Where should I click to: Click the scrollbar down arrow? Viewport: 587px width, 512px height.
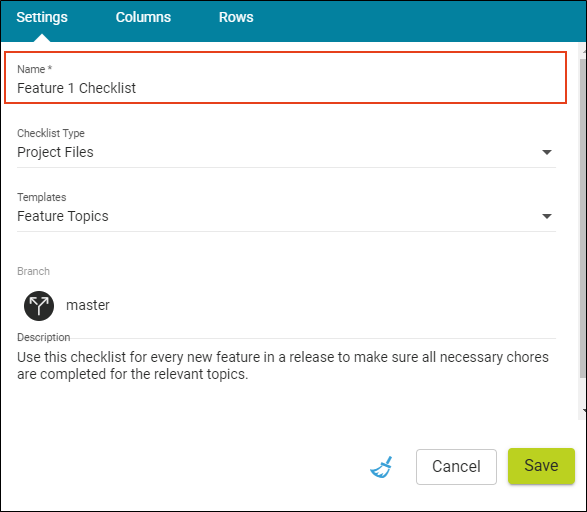coord(584,411)
